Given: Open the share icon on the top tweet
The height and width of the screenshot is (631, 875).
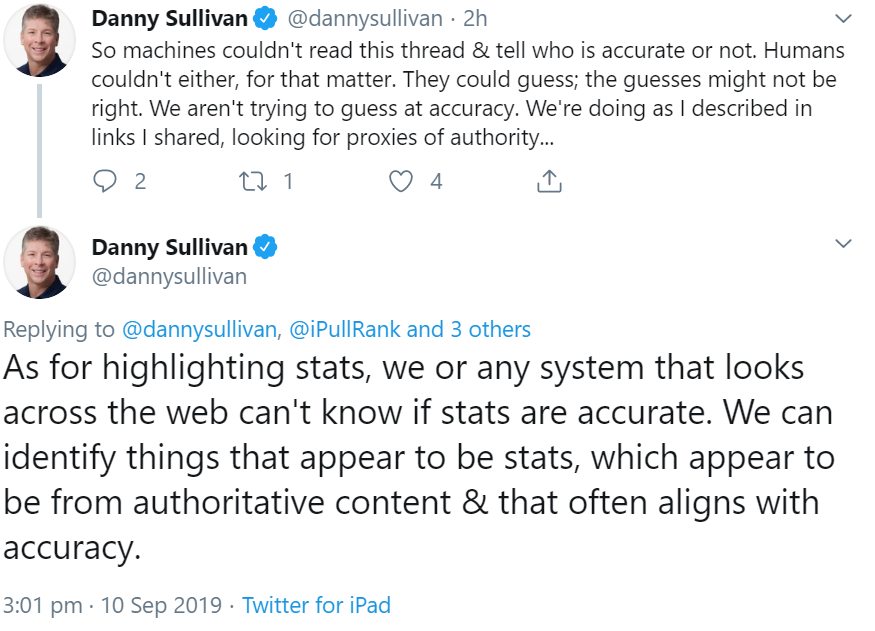Looking at the screenshot, I should pos(549,181).
